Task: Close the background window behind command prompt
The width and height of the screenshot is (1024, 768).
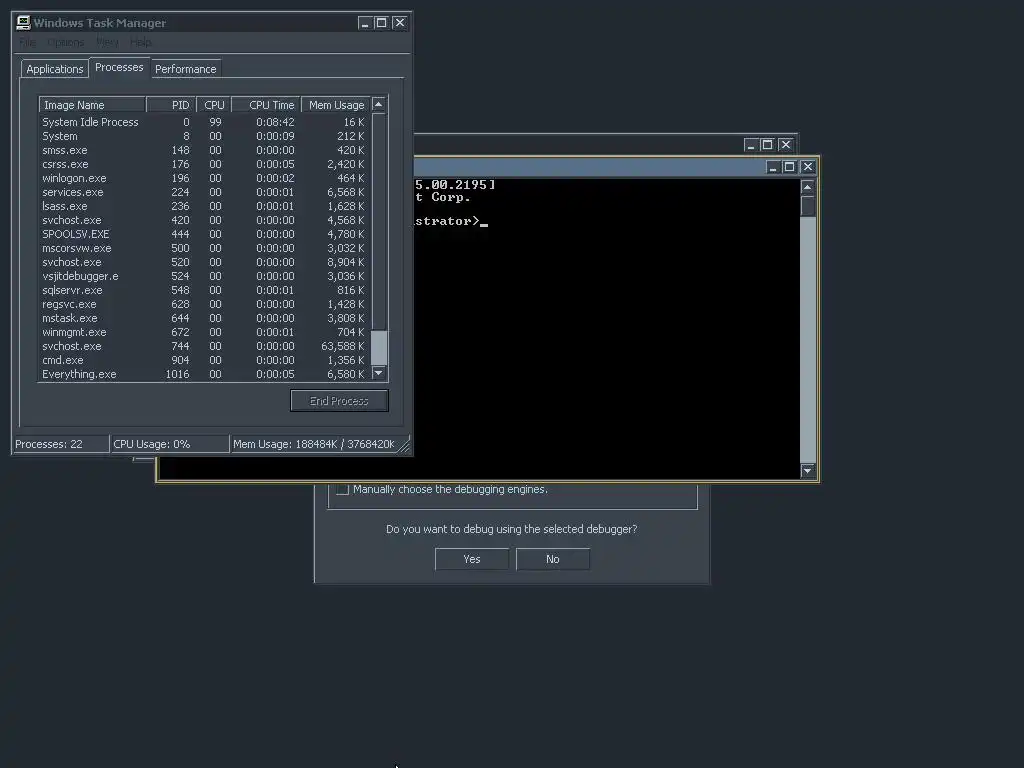Action: [x=786, y=145]
